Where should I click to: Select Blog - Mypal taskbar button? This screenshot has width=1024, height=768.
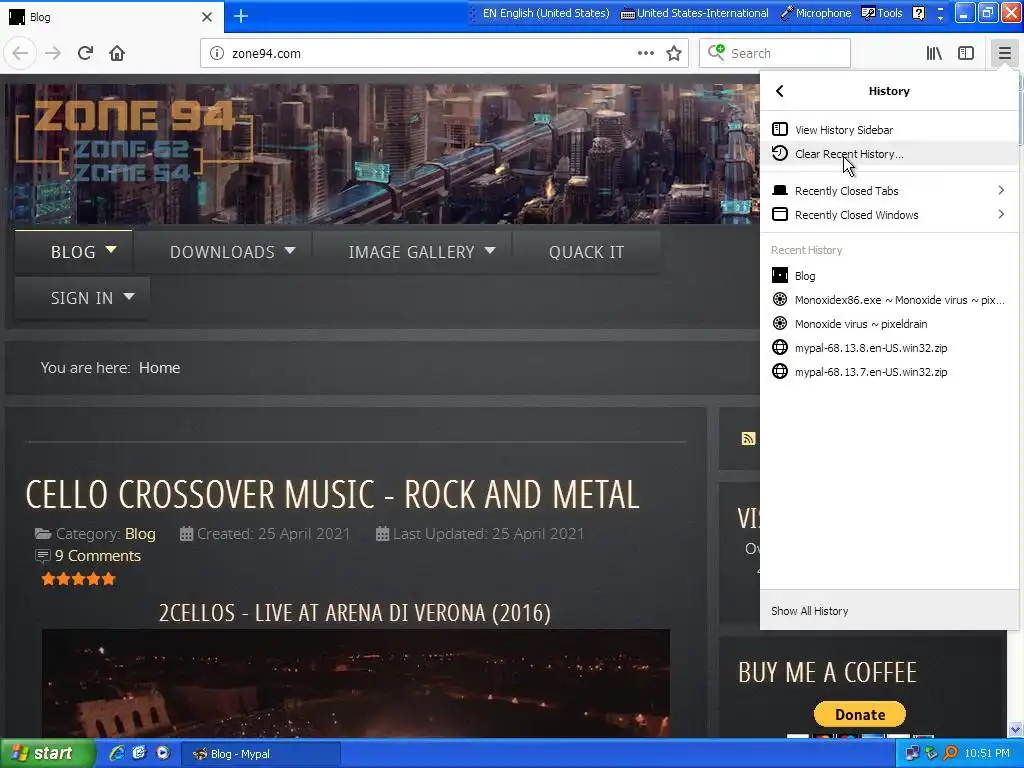[260, 754]
